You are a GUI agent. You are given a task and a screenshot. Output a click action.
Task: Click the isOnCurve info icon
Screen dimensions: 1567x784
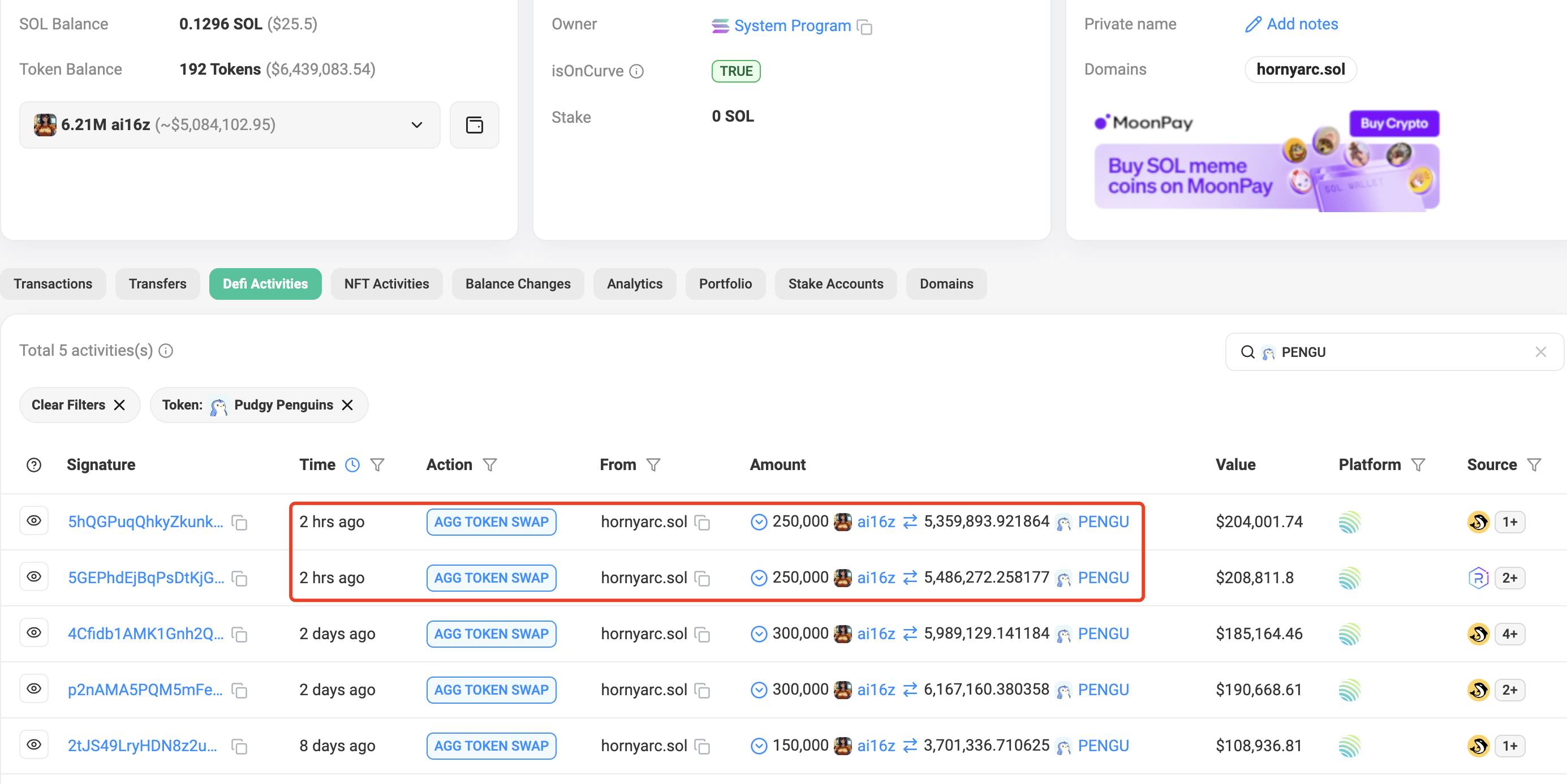(636, 71)
